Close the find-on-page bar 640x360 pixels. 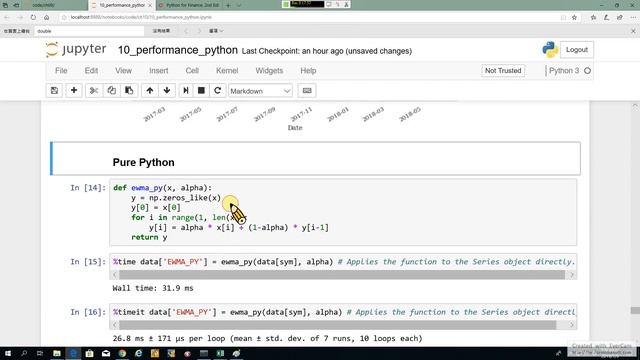coord(633,31)
